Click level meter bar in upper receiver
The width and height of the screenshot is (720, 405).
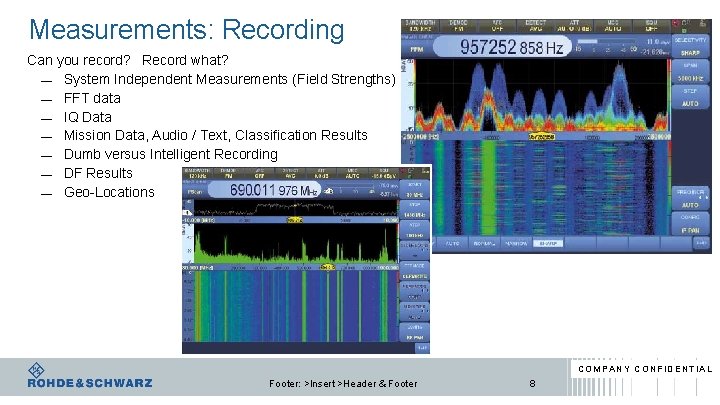606,41
